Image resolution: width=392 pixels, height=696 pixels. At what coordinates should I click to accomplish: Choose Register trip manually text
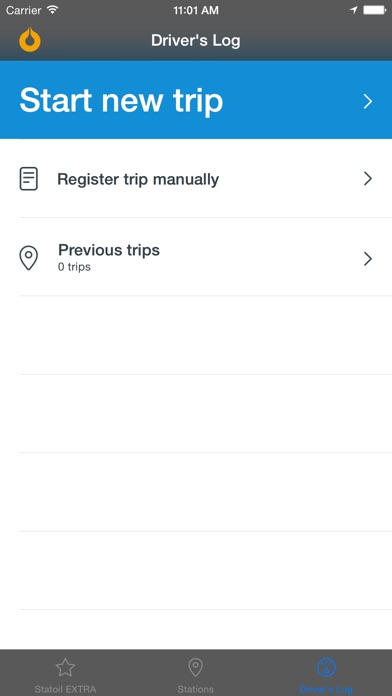click(x=138, y=179)
